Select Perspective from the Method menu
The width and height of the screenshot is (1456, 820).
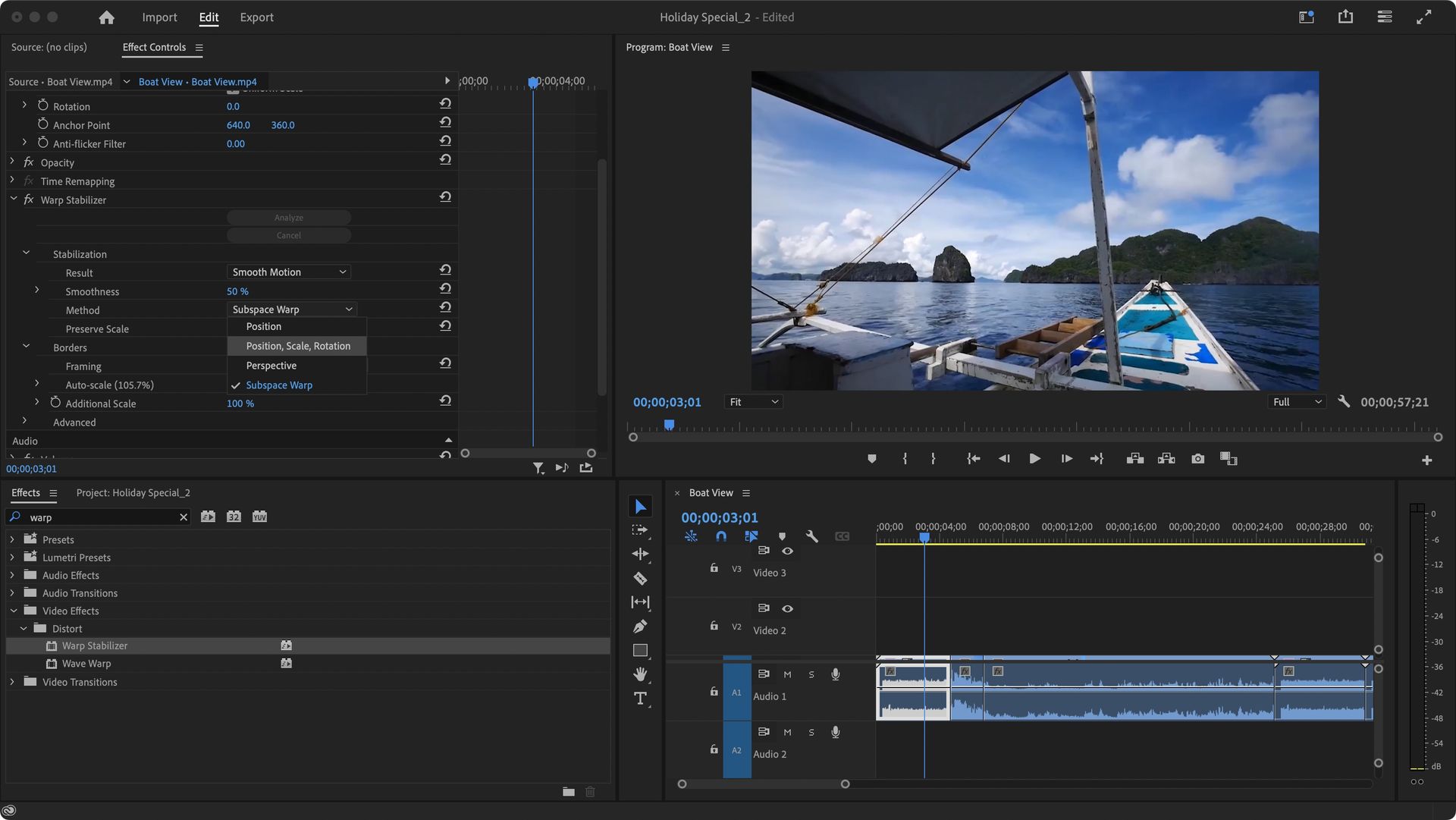pos(270,365)
